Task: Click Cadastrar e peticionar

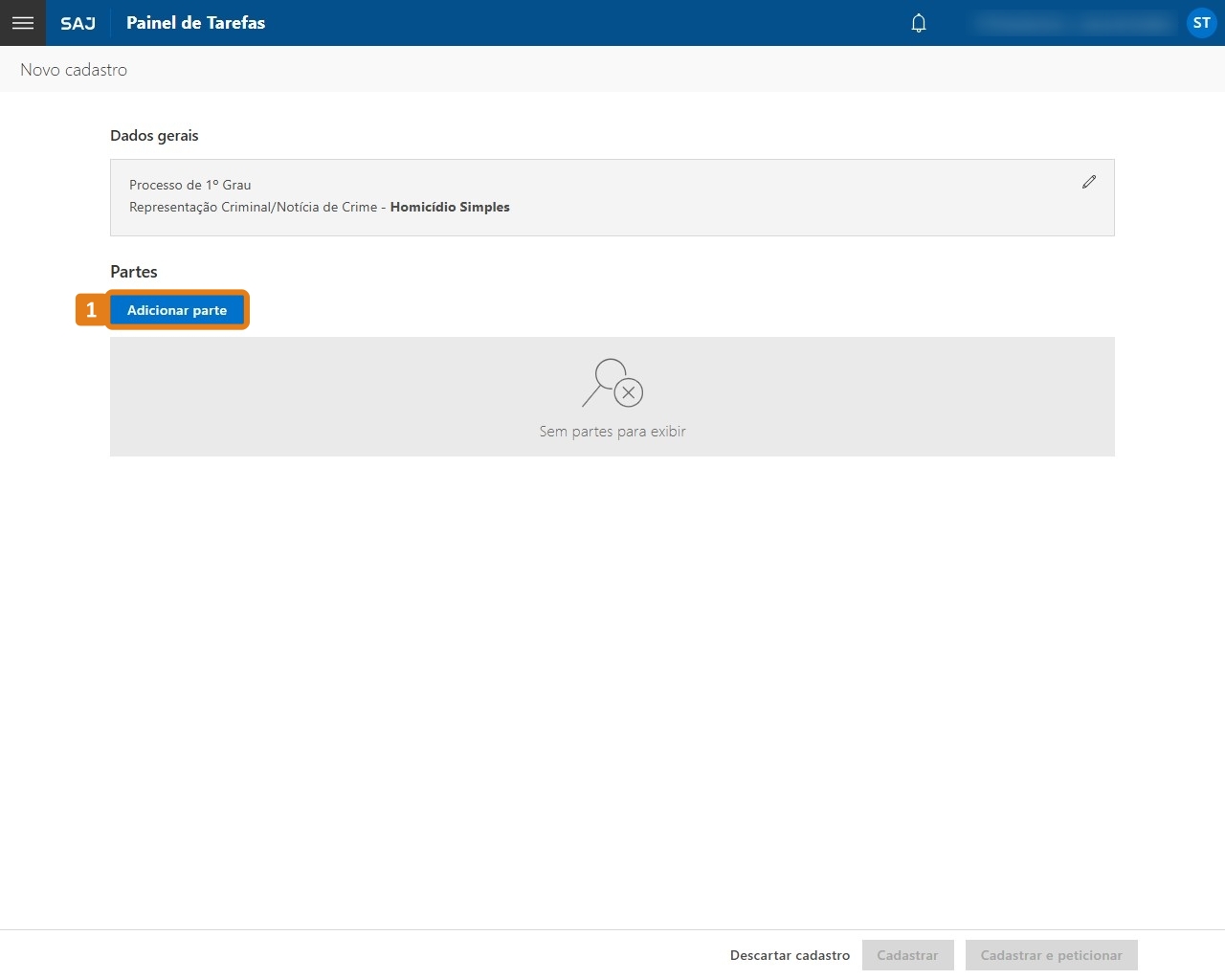Action: coord(1051,954)
